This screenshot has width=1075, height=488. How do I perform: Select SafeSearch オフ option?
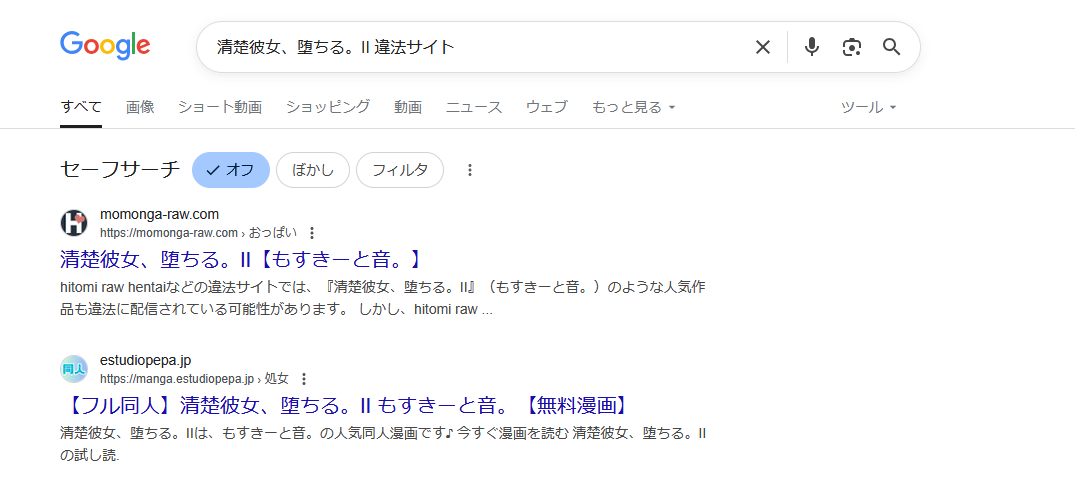(231, 170)
